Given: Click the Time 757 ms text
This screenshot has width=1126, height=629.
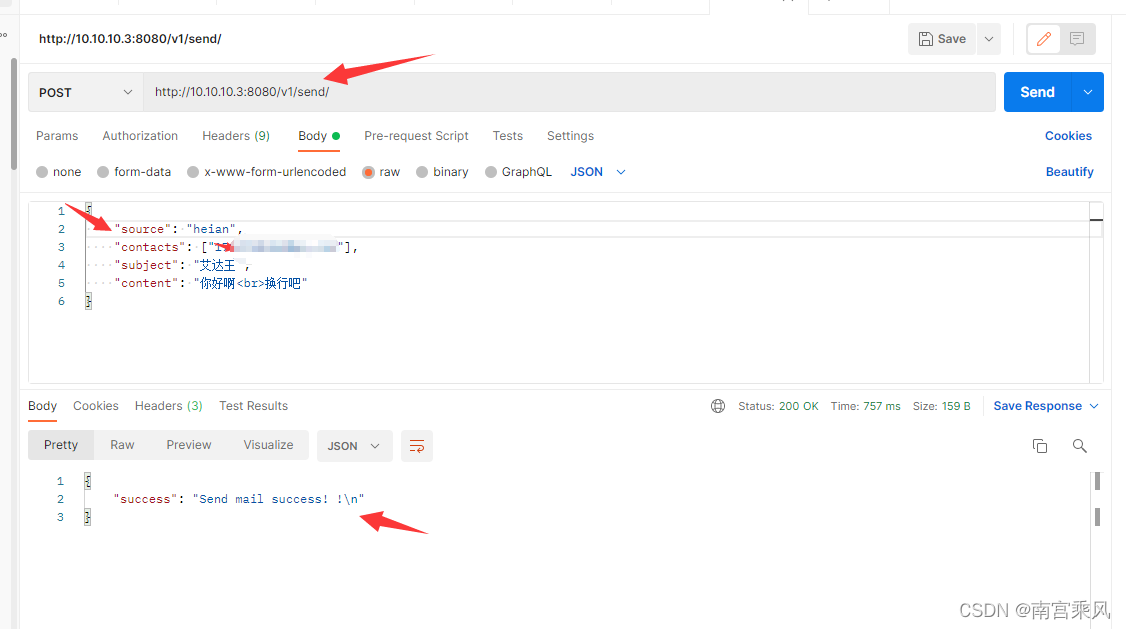Looking at the screenshot, I should tap(865, 406).
